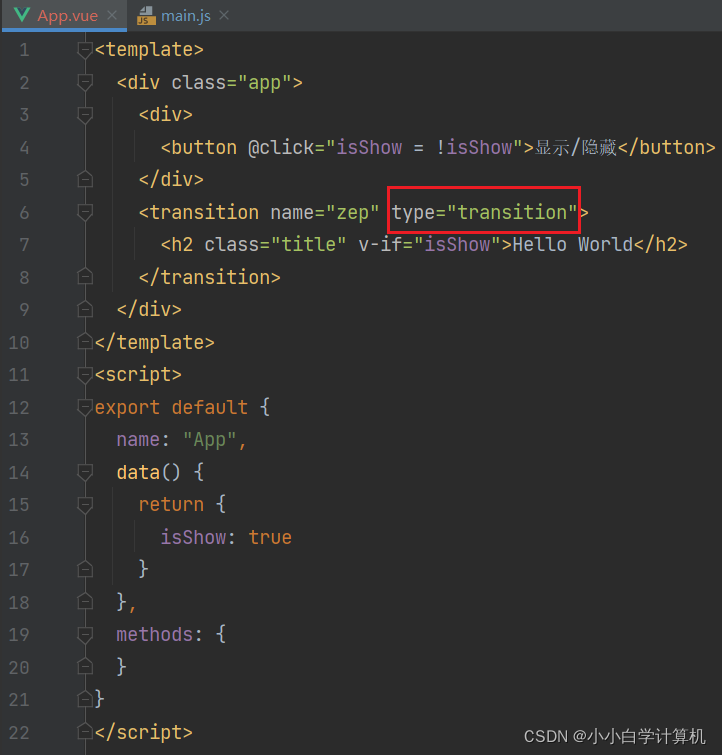Click the return keyword

coord(171,505)
